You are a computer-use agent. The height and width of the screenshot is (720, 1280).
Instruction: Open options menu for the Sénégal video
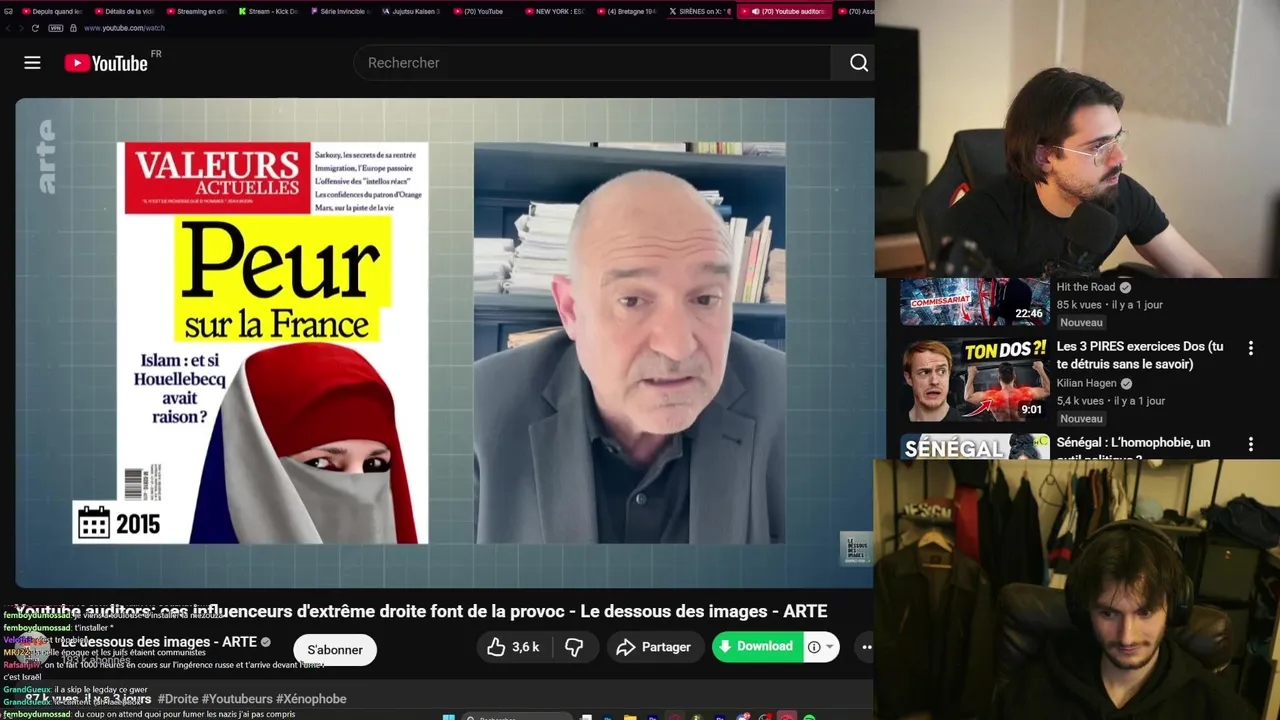pyautogui.click(x=1250, y=444)
